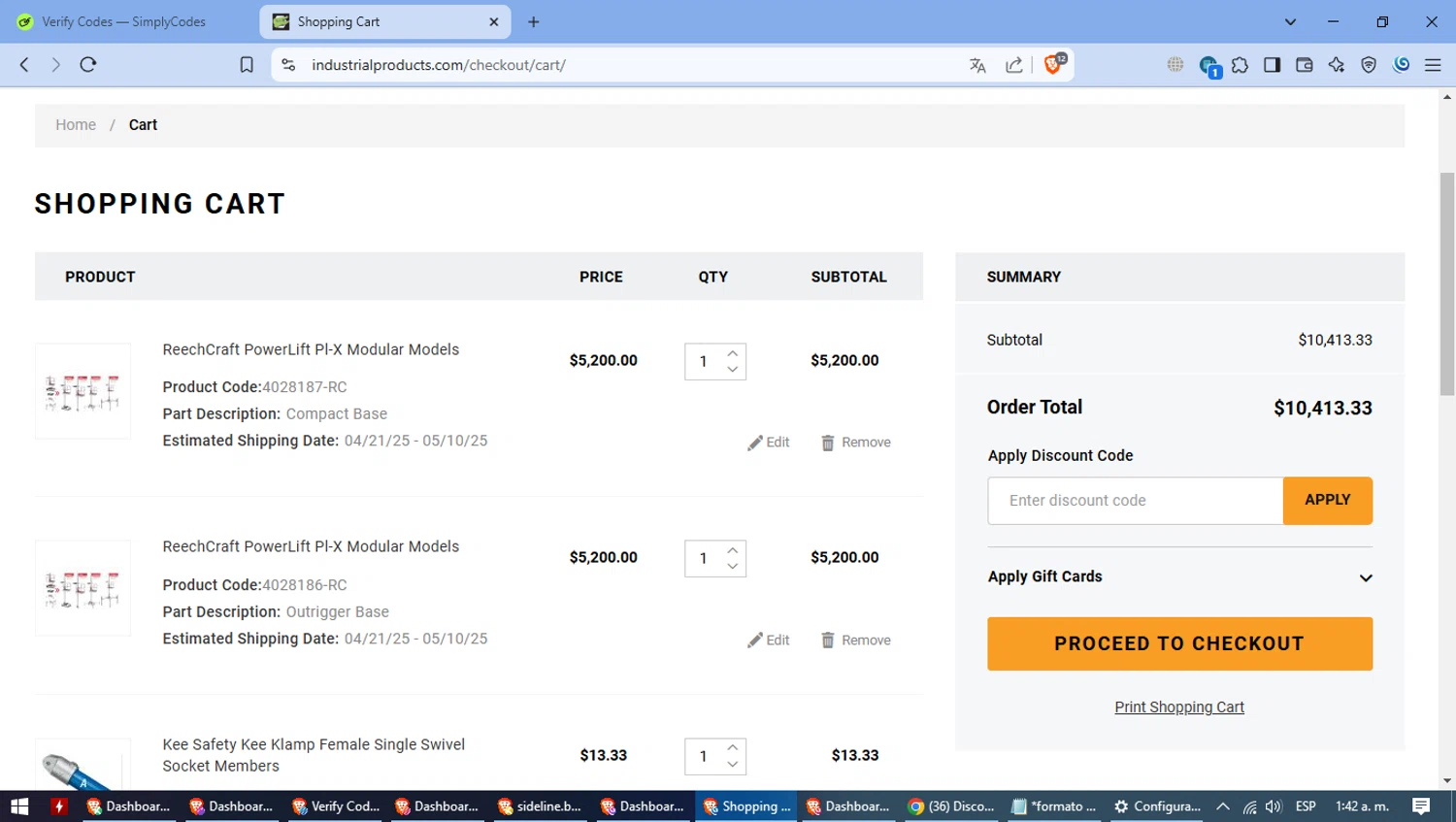Click the browser back arrow
The height and width of the screenshot is (822, 1456).
click(x=24, y=65)
